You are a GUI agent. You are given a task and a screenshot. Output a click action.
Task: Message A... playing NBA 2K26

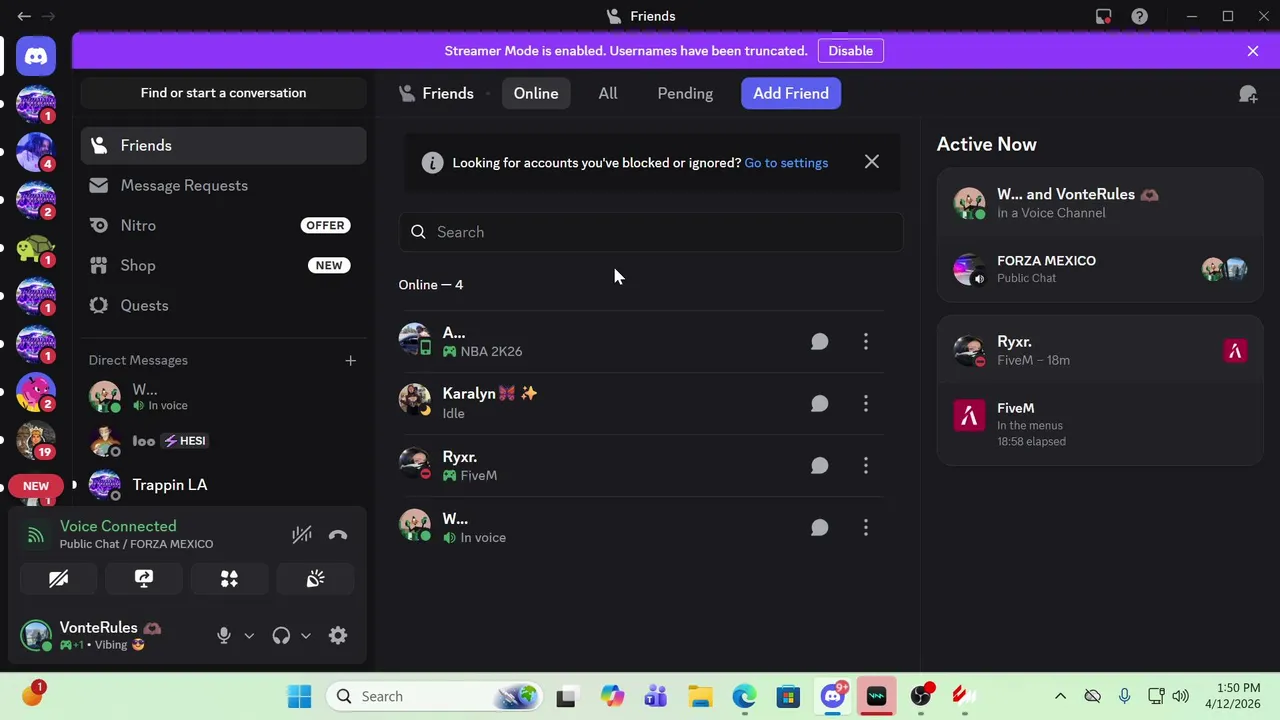[819, 342]
